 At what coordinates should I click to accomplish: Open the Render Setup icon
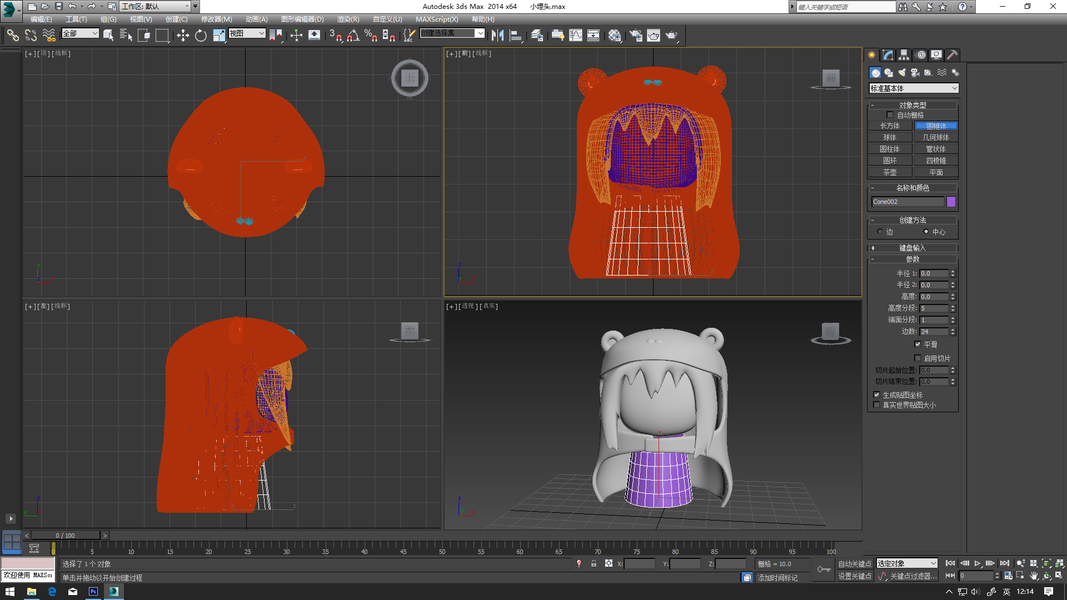(x=636, y=35)
